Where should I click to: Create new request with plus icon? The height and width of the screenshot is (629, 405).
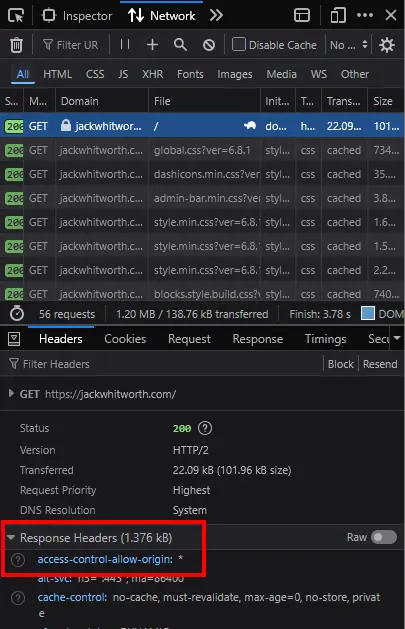(x=152, y=45)
